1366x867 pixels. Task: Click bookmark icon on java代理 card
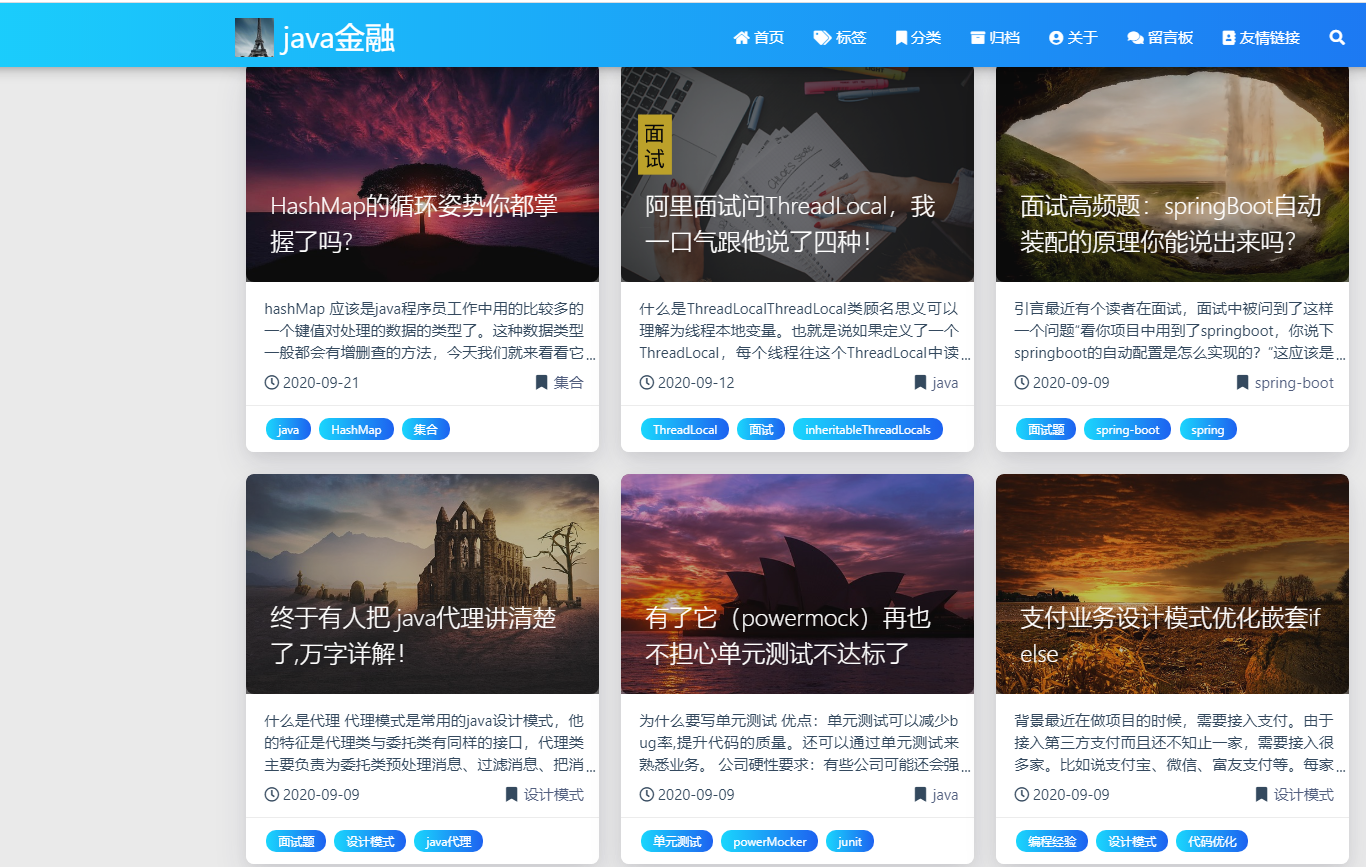511,794
